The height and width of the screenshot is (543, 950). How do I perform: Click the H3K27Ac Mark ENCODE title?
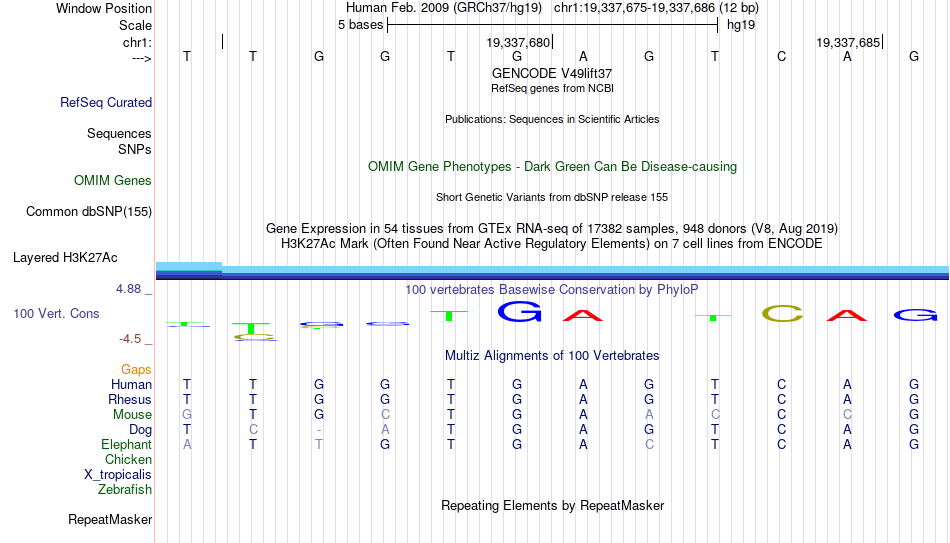(x=552, y=244)
